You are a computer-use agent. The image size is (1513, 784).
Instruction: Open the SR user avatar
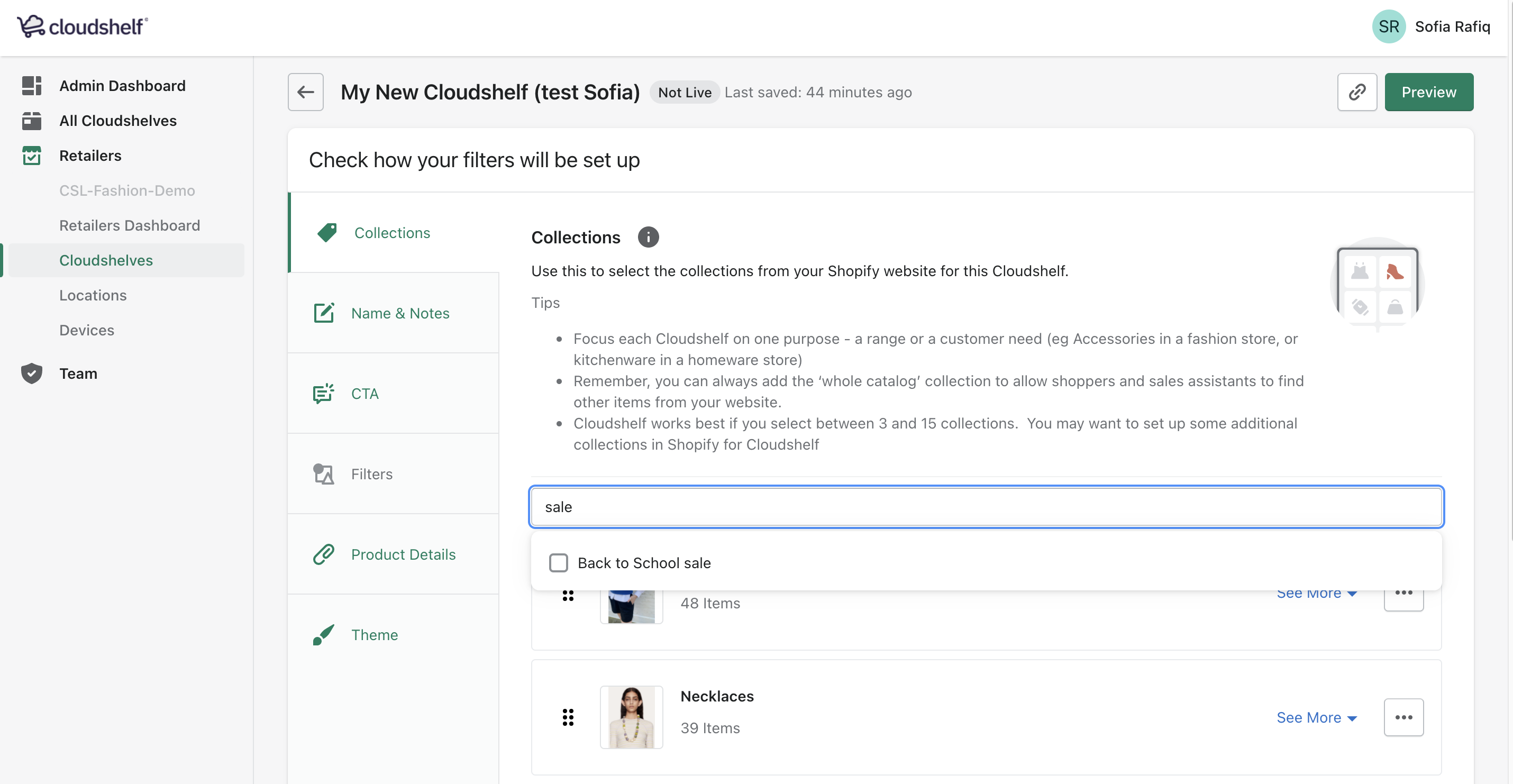click(1389, 26)
